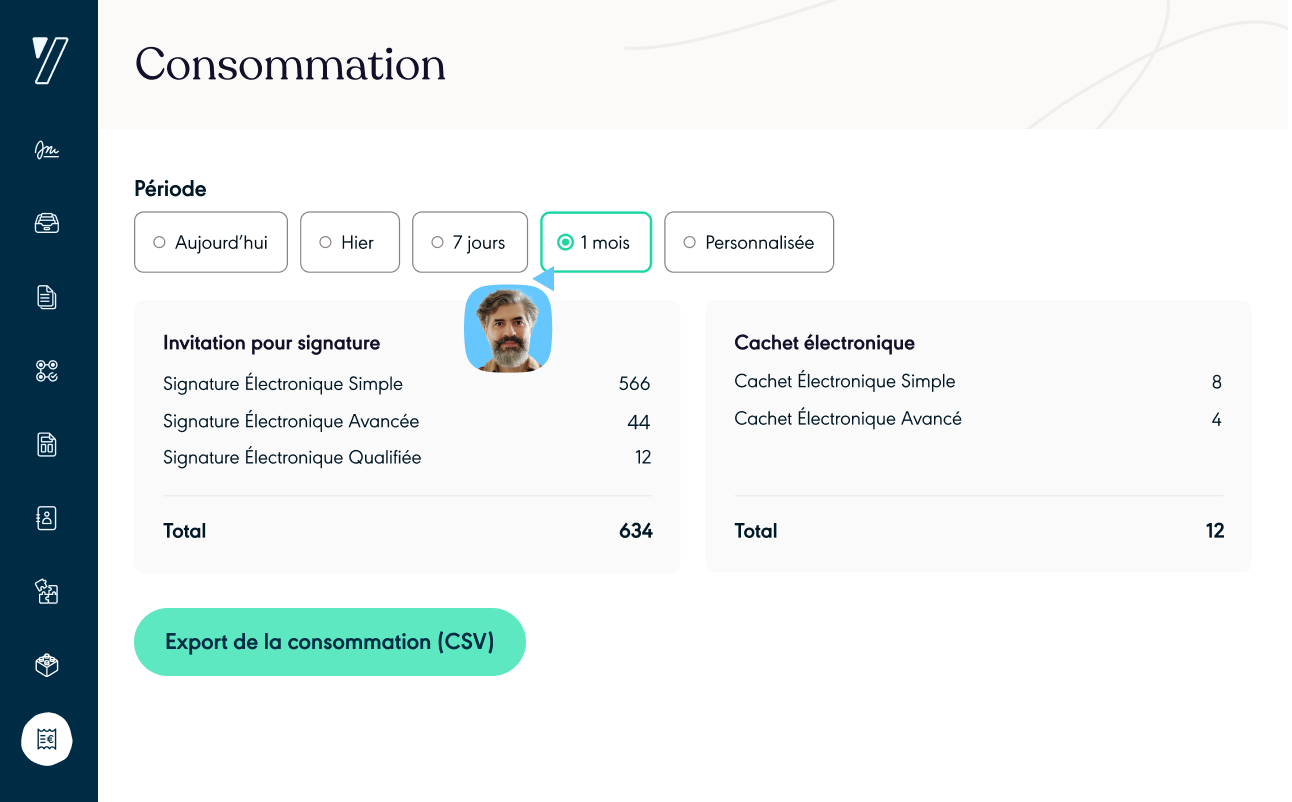Click the Signature Électronique Simple row

(283, 384)
